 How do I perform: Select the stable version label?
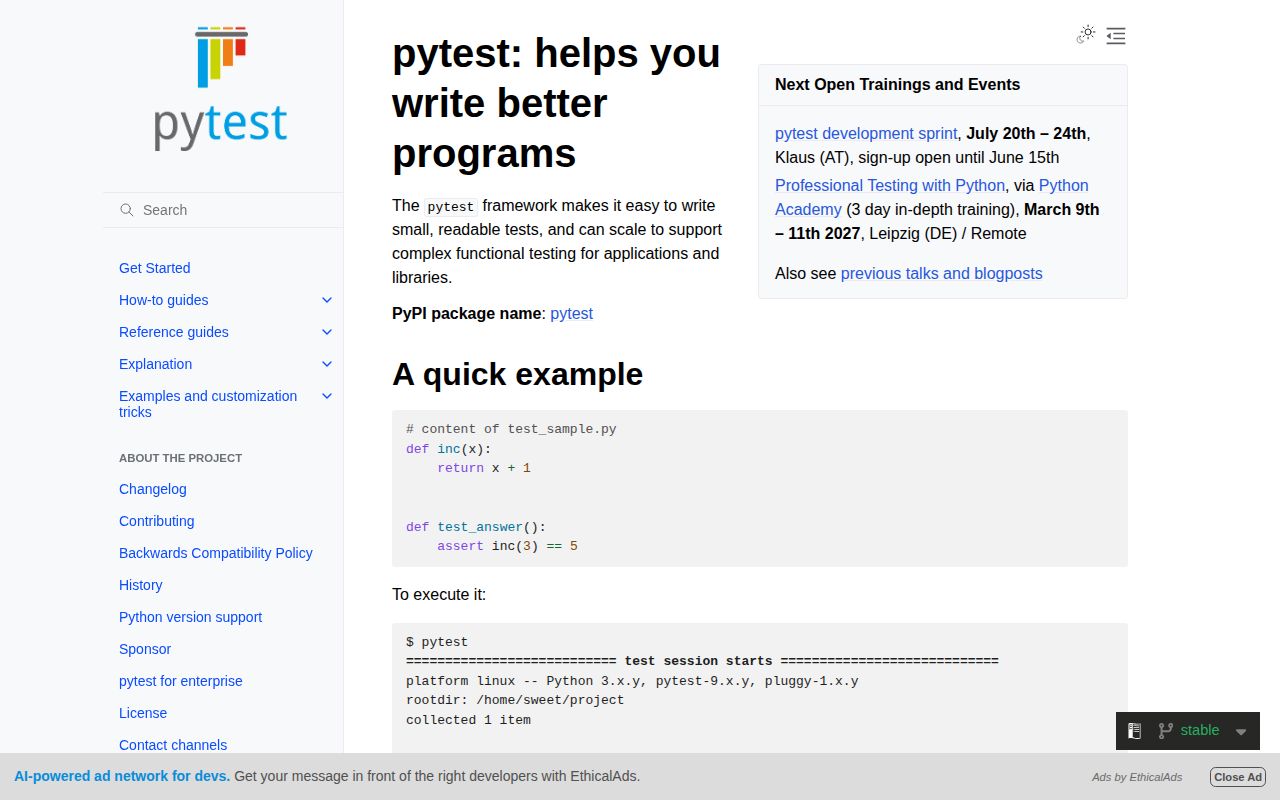1200,730
